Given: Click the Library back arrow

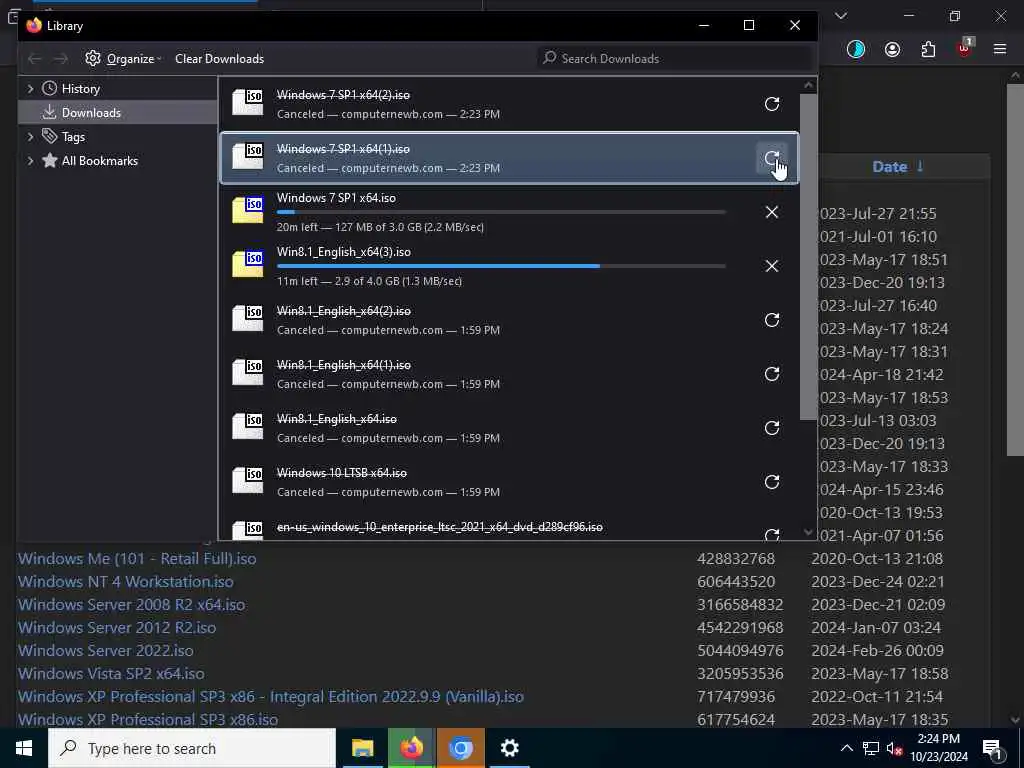Looking at the screenshot, I should [x=35, y=59].
